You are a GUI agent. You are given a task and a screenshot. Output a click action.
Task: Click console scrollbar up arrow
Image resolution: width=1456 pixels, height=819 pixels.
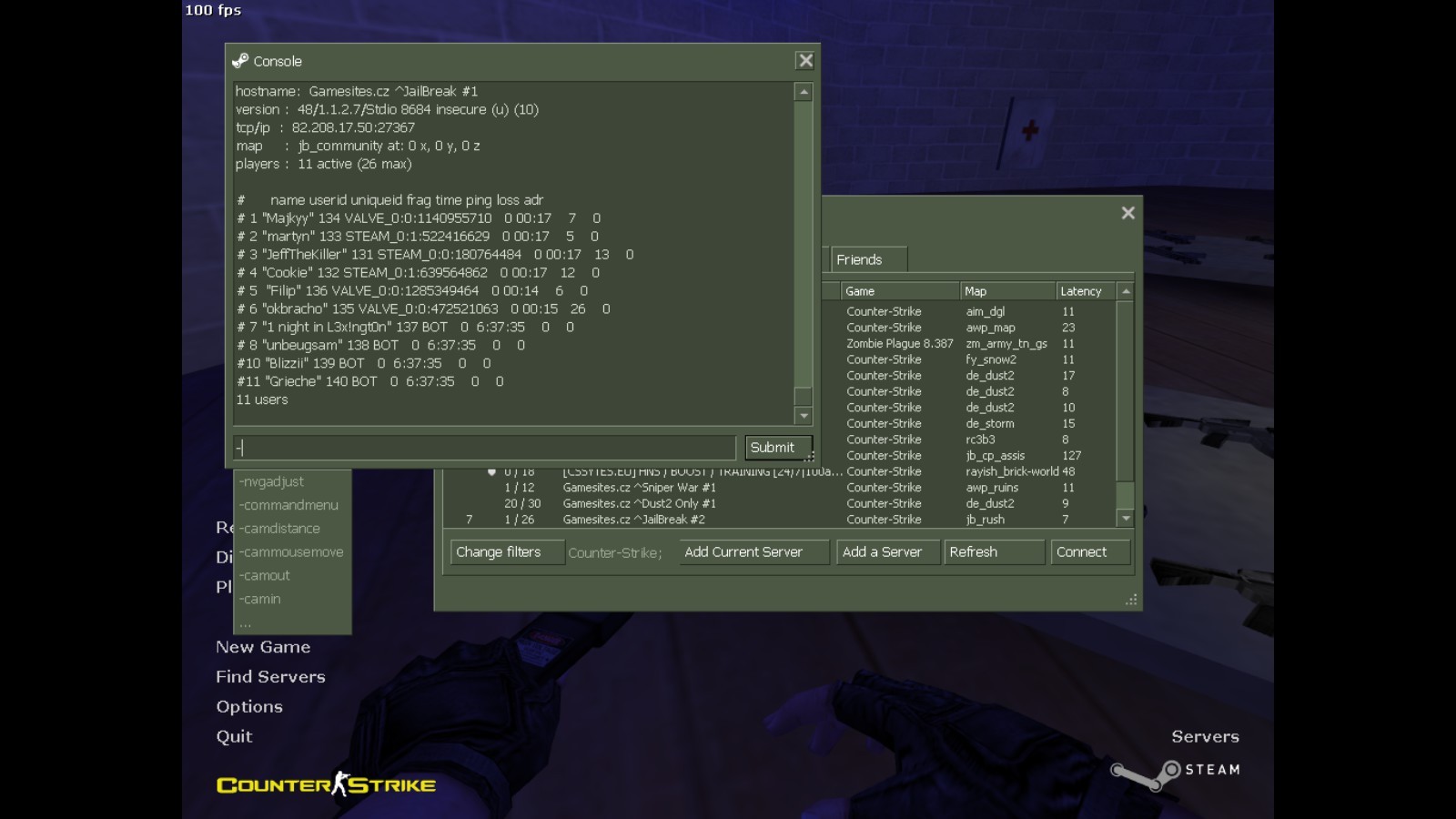(803, 92)
